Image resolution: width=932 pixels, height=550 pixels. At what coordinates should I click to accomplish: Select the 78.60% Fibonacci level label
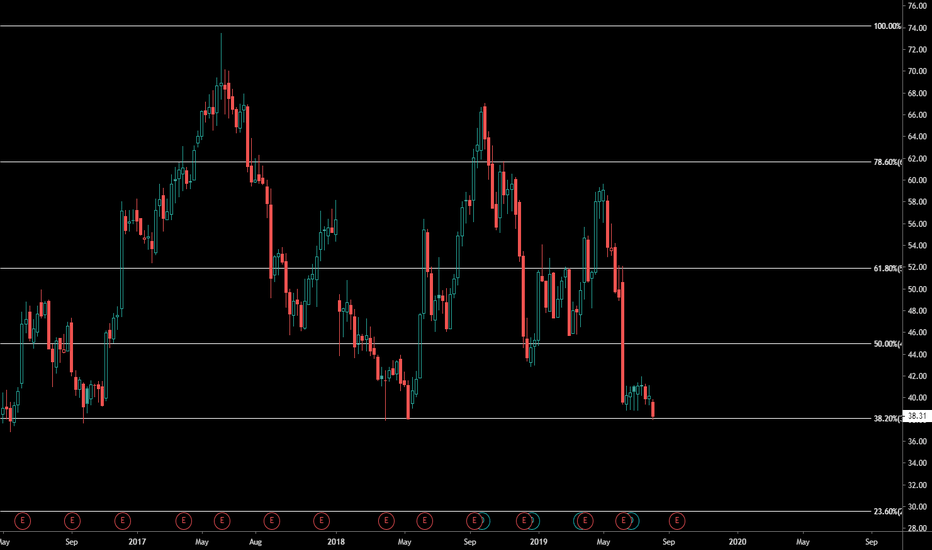(888, 162)
